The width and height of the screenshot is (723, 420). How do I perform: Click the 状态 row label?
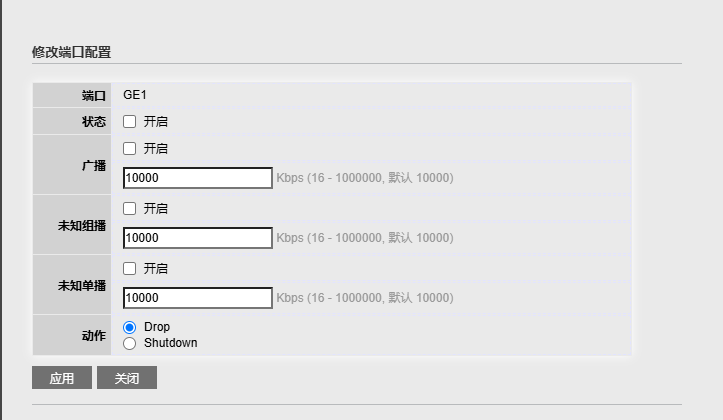(94, 122)
